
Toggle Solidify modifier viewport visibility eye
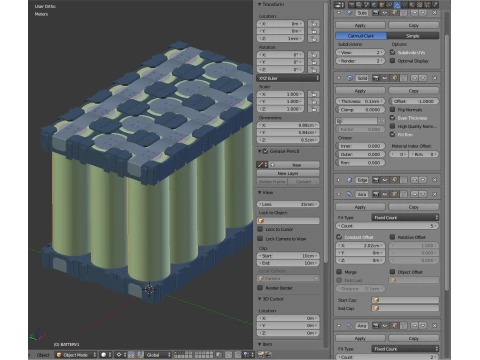click(x=385, y=78)
